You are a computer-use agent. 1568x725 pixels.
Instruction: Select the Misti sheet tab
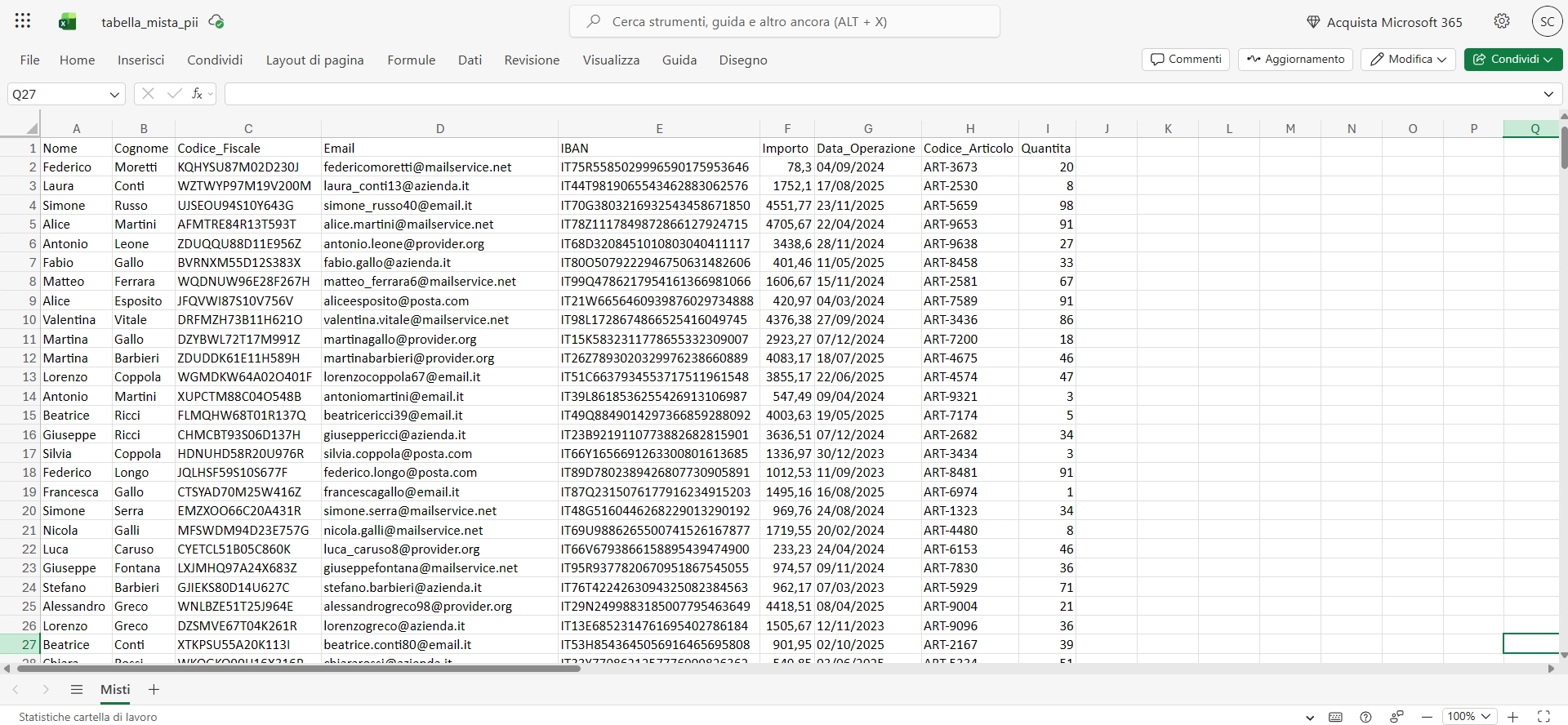(115, 690)
